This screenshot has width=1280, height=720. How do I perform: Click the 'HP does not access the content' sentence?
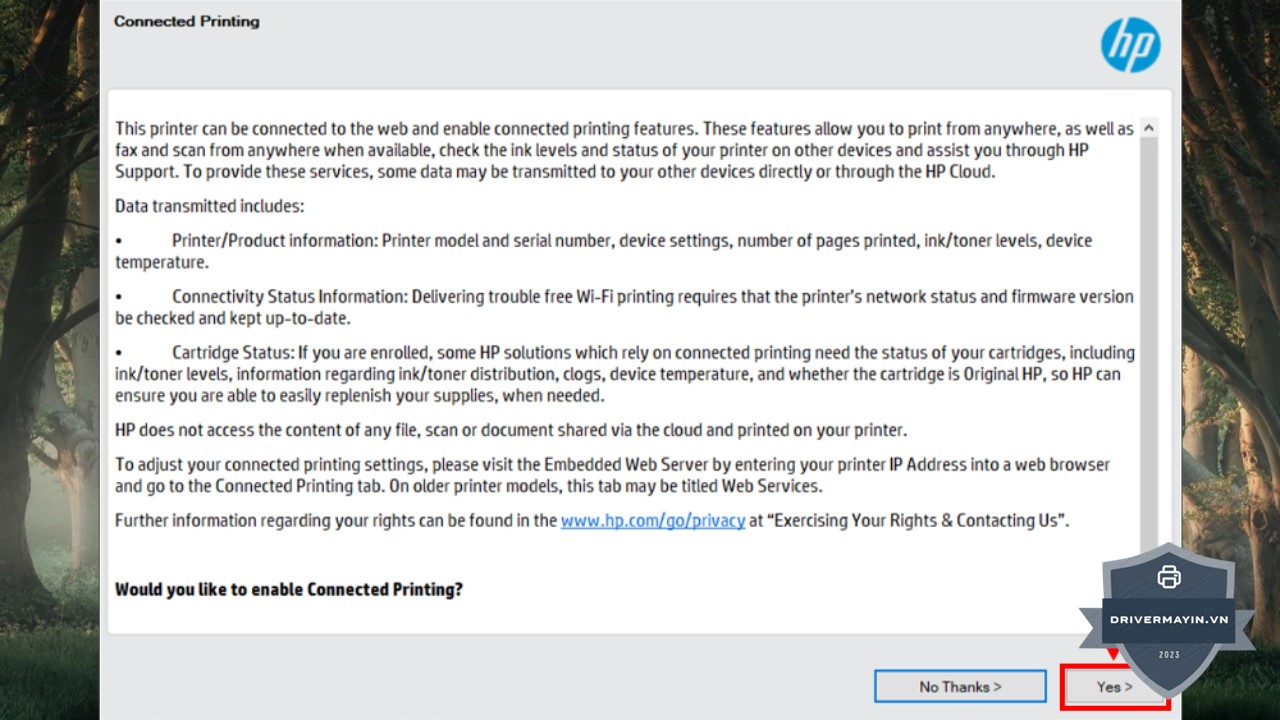tap(510, 430)
